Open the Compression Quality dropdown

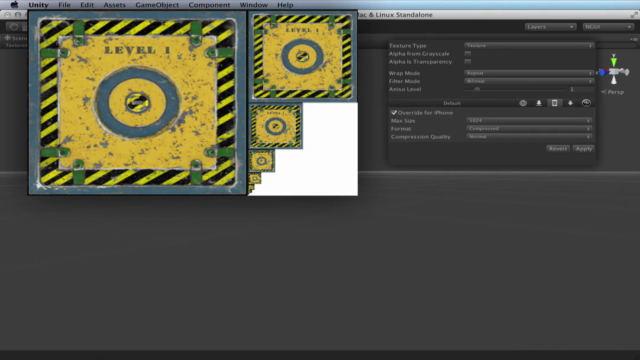click(529, 137)
